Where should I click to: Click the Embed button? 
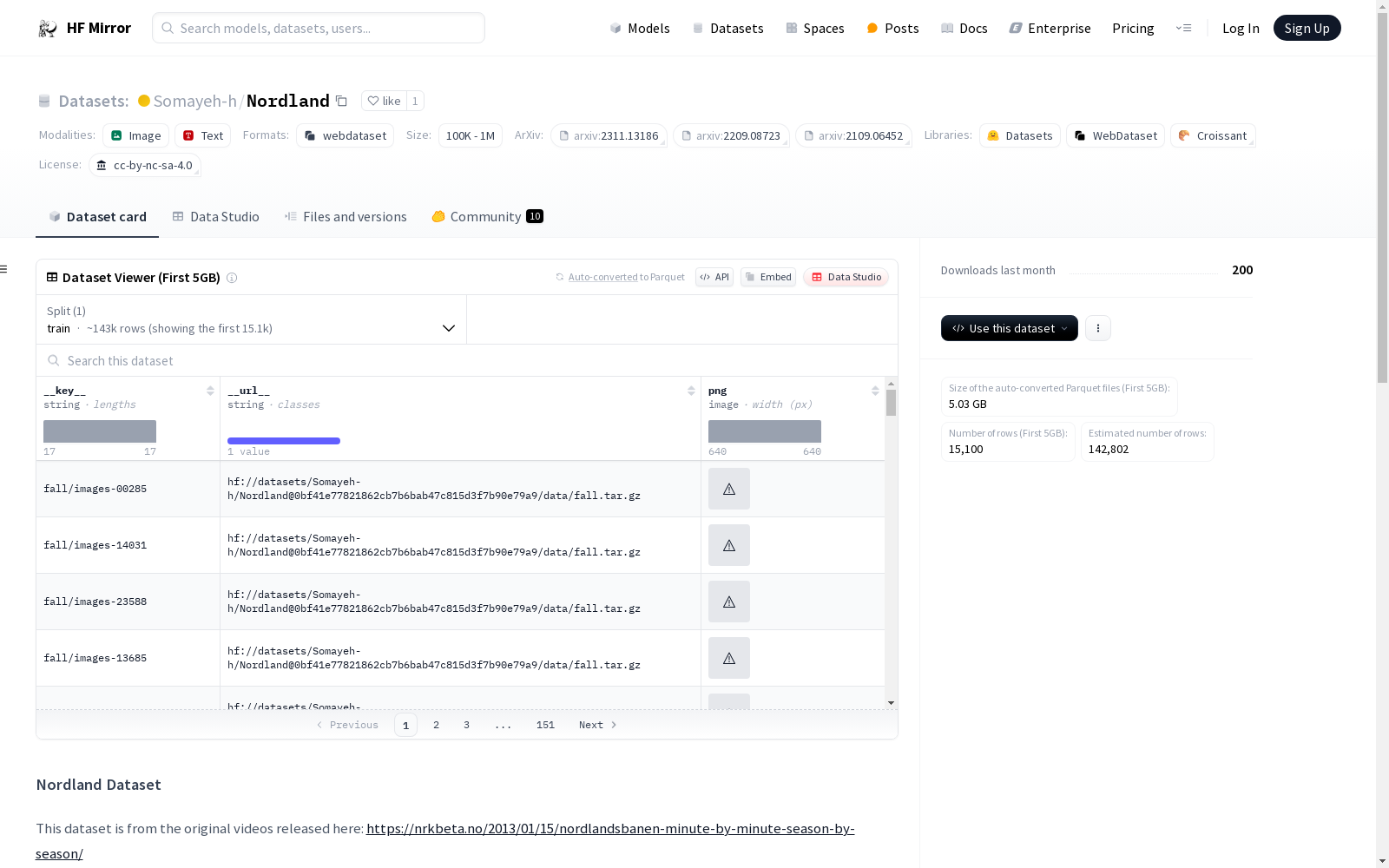pos(768,277)
